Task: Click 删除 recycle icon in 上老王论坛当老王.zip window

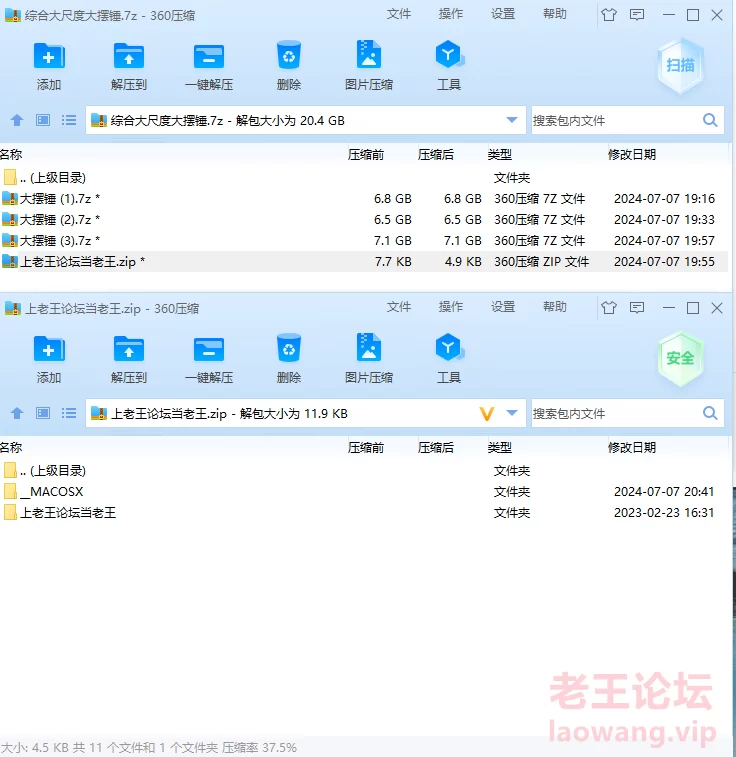Action: (x=289, y=348)
